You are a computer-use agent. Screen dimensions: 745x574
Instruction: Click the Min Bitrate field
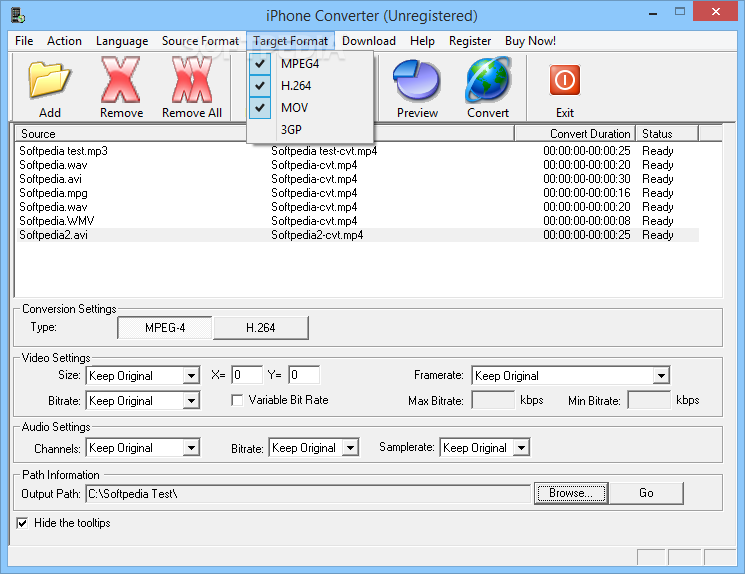649,400
